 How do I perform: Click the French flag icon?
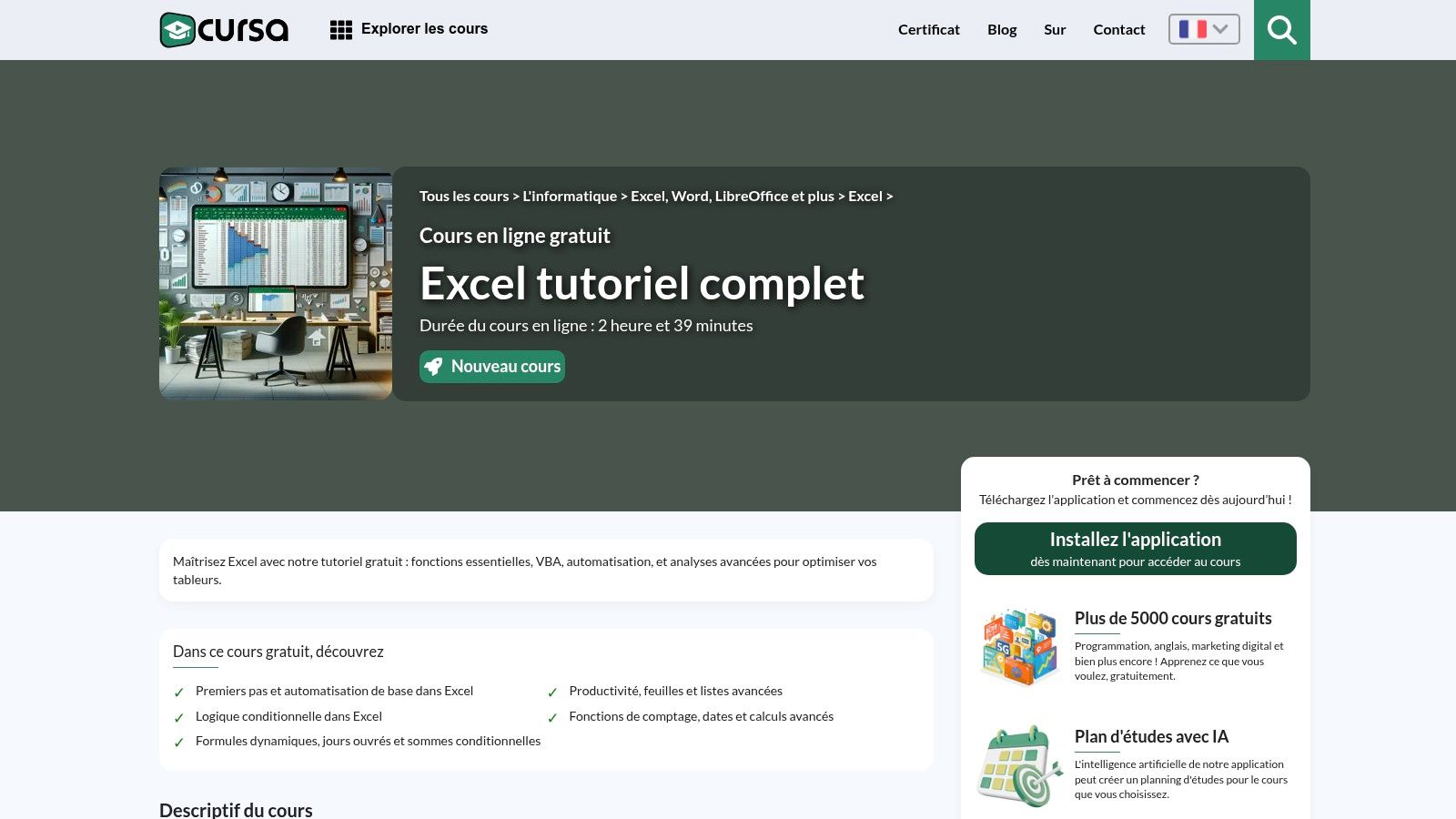(x=1193, y=29)
